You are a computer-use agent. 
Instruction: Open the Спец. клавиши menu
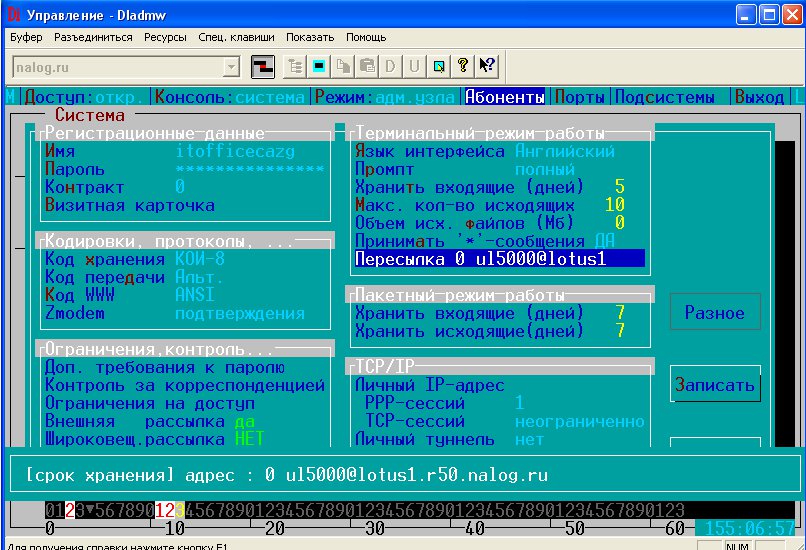(236, 37)
